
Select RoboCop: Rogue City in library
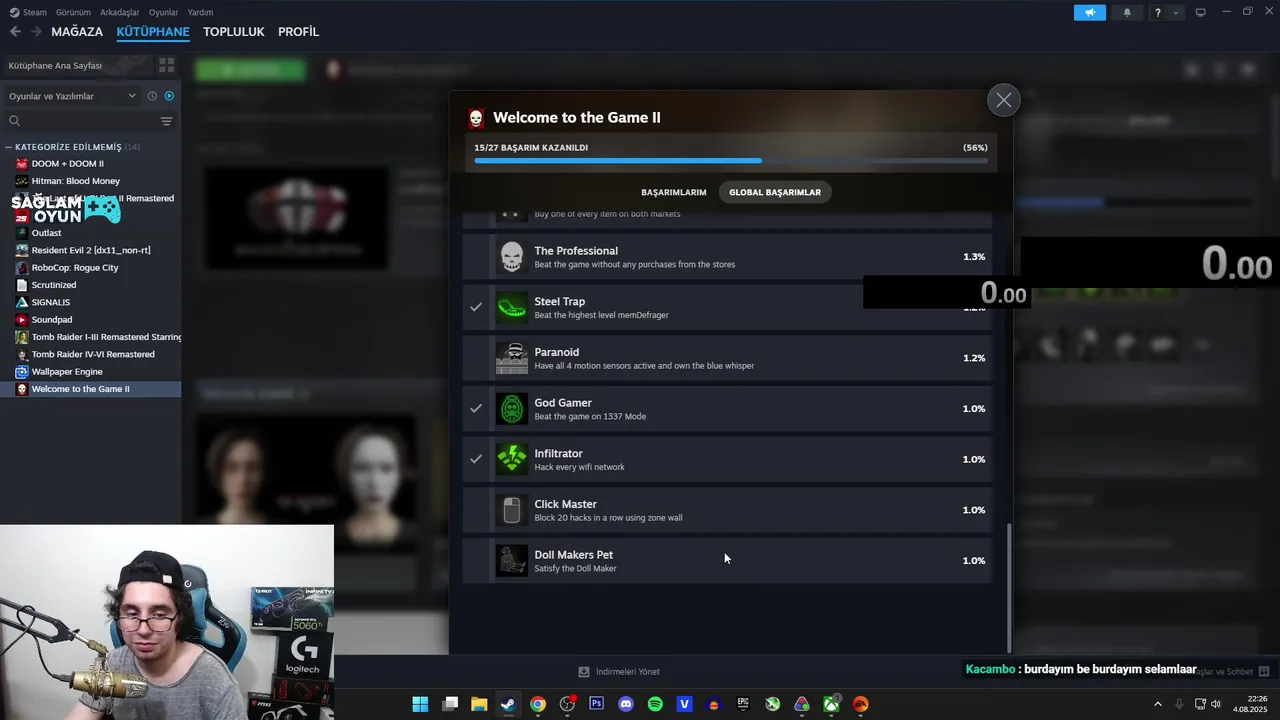[x=75, y=268]
